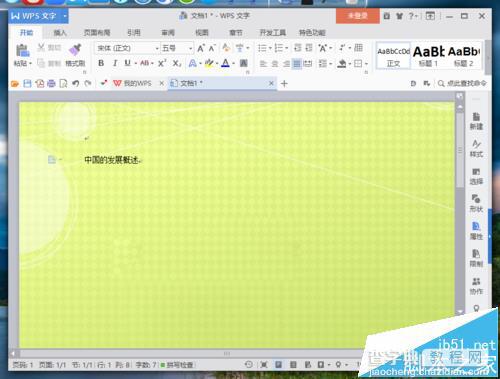Switch to the 页面布局 ribbon tab
Image resolution: width=500 pixels, height=379 pixels.
point(97,33)
